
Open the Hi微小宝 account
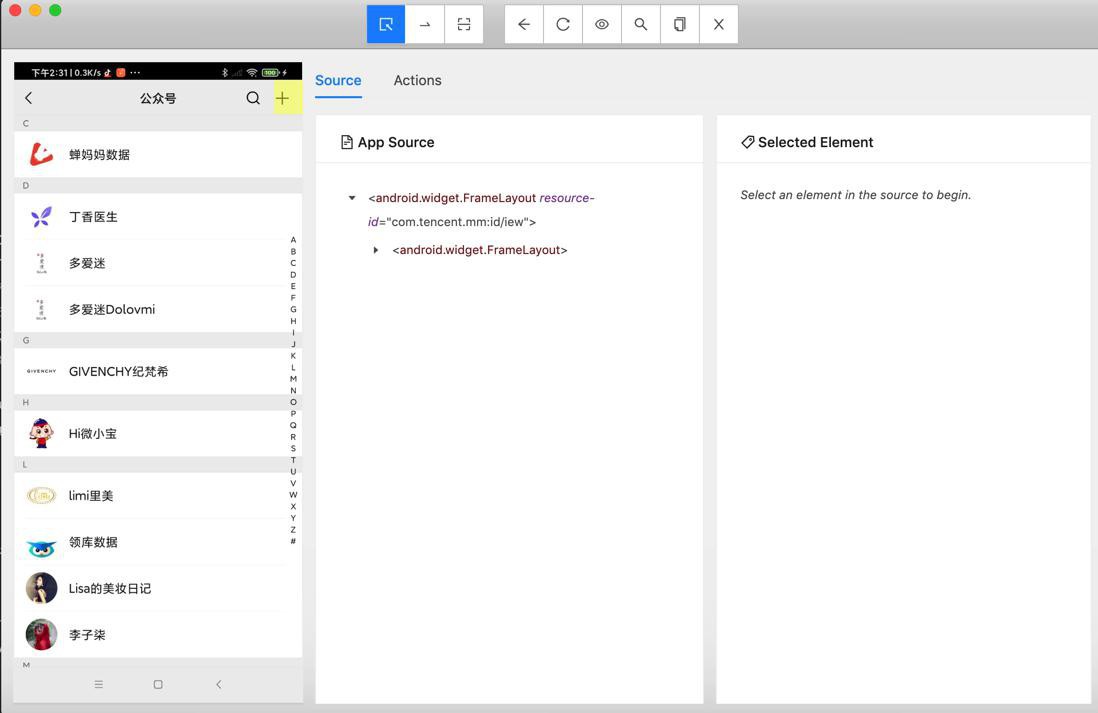coord(158,434)
